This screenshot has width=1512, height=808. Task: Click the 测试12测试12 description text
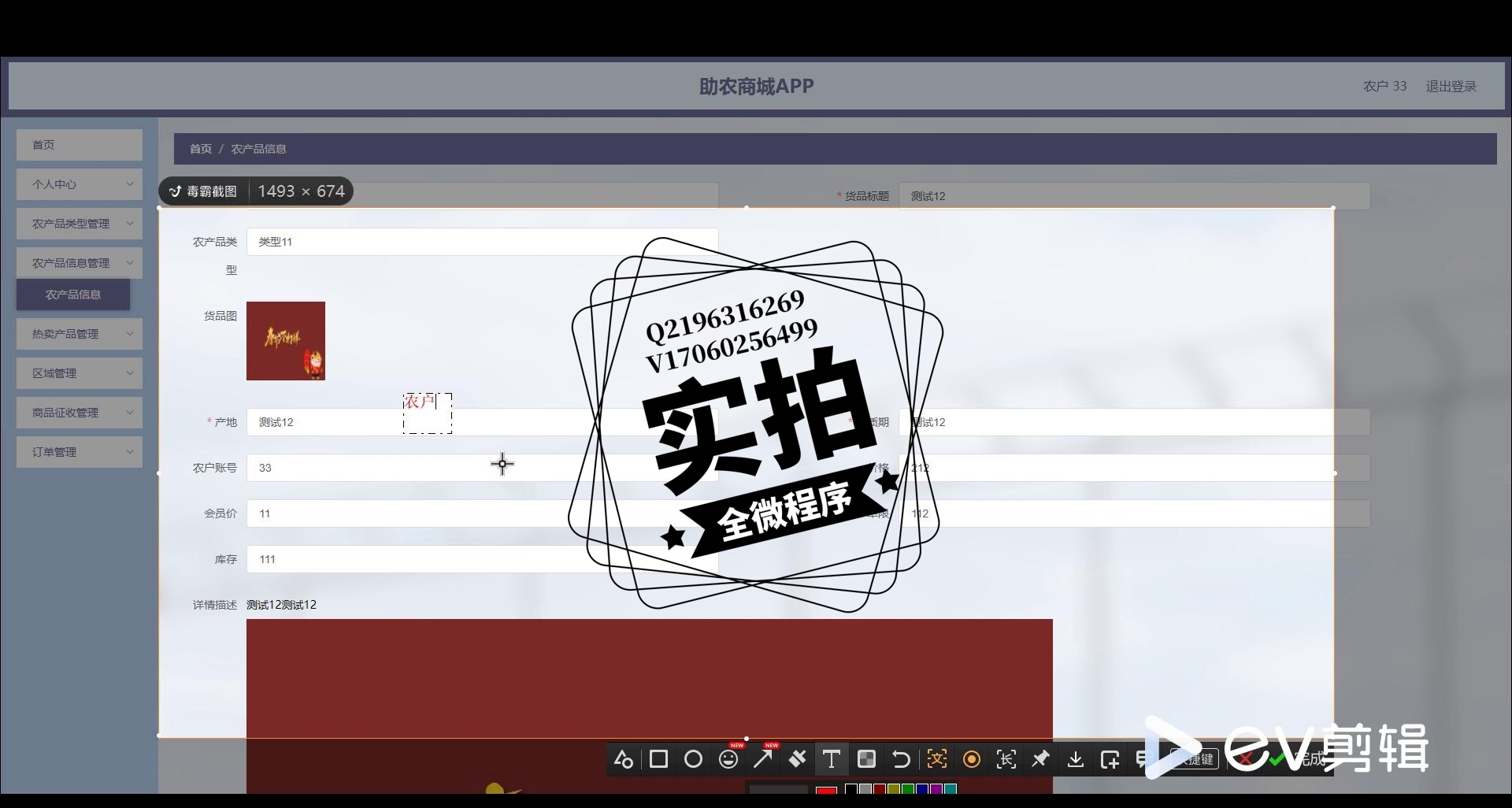click(281, 605)
